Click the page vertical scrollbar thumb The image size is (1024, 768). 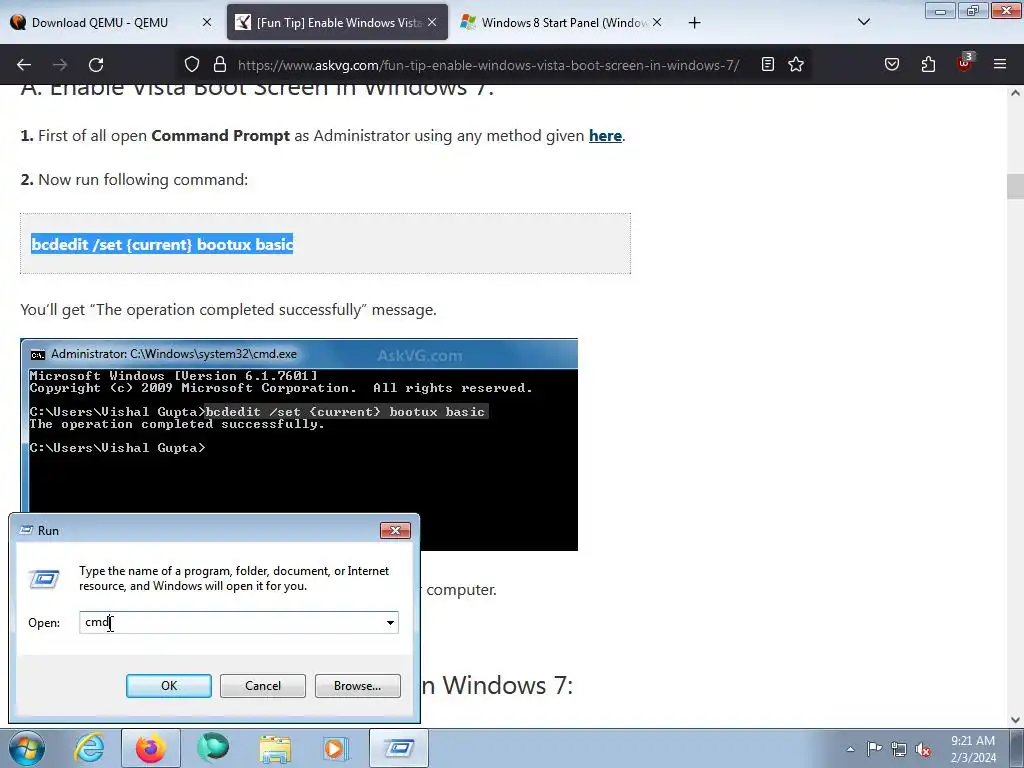pyautogui.click(x=1016, y=186)
